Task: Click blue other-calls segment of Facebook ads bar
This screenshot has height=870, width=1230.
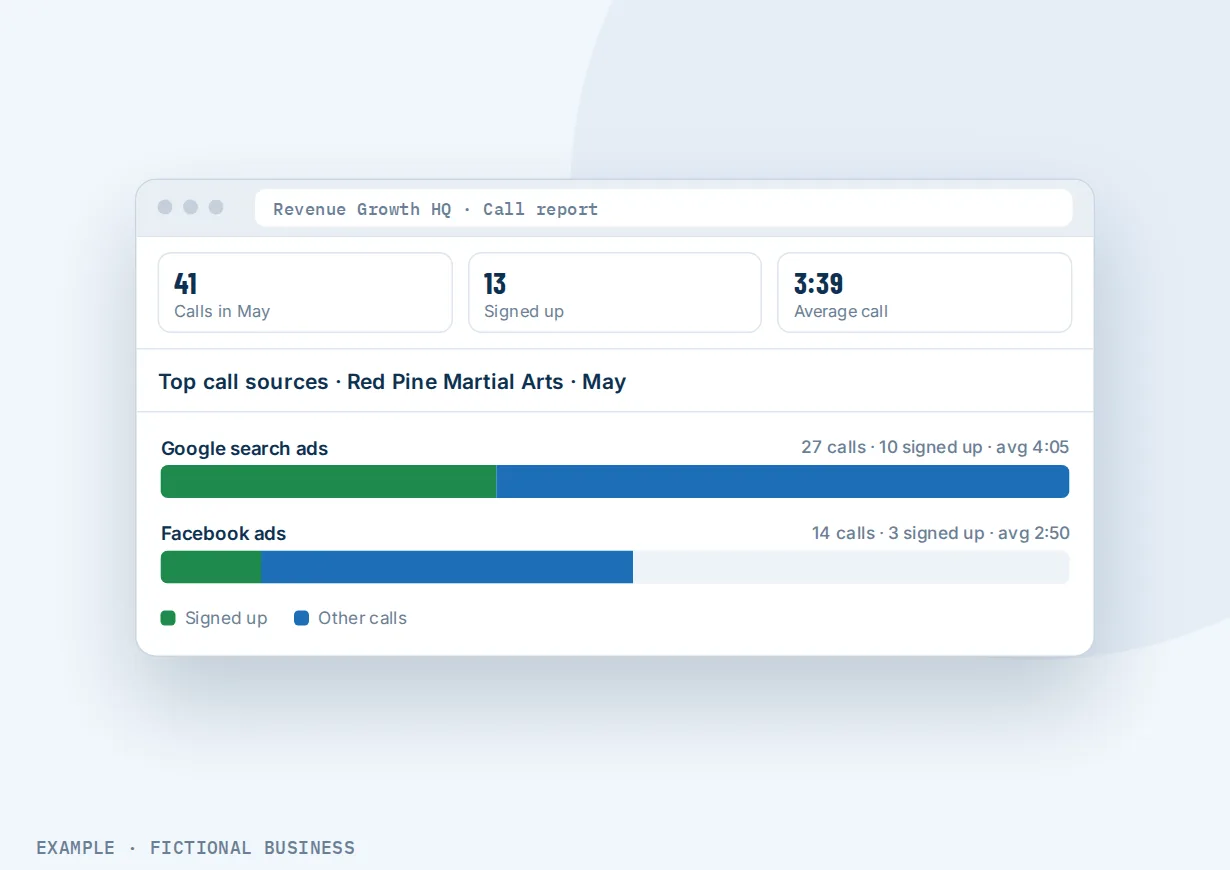Action: 447,567
